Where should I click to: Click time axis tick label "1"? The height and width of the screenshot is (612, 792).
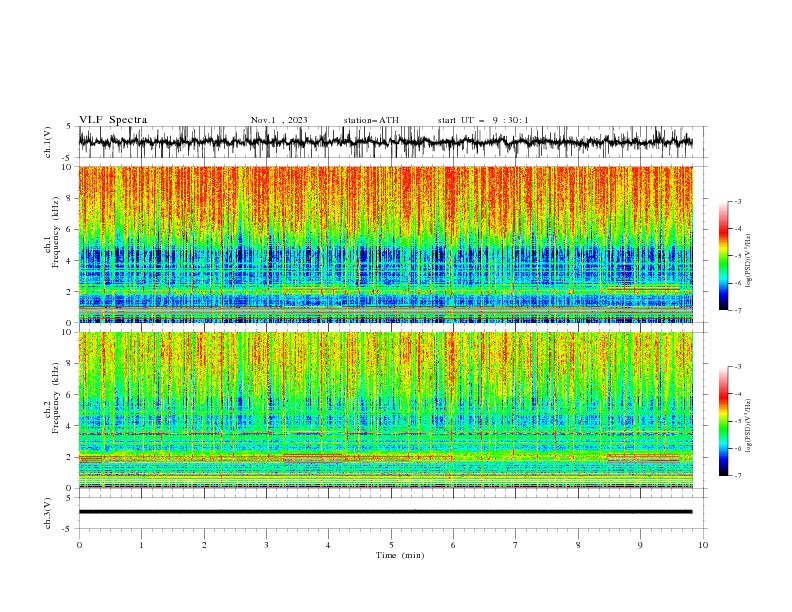tap(141, 545)
